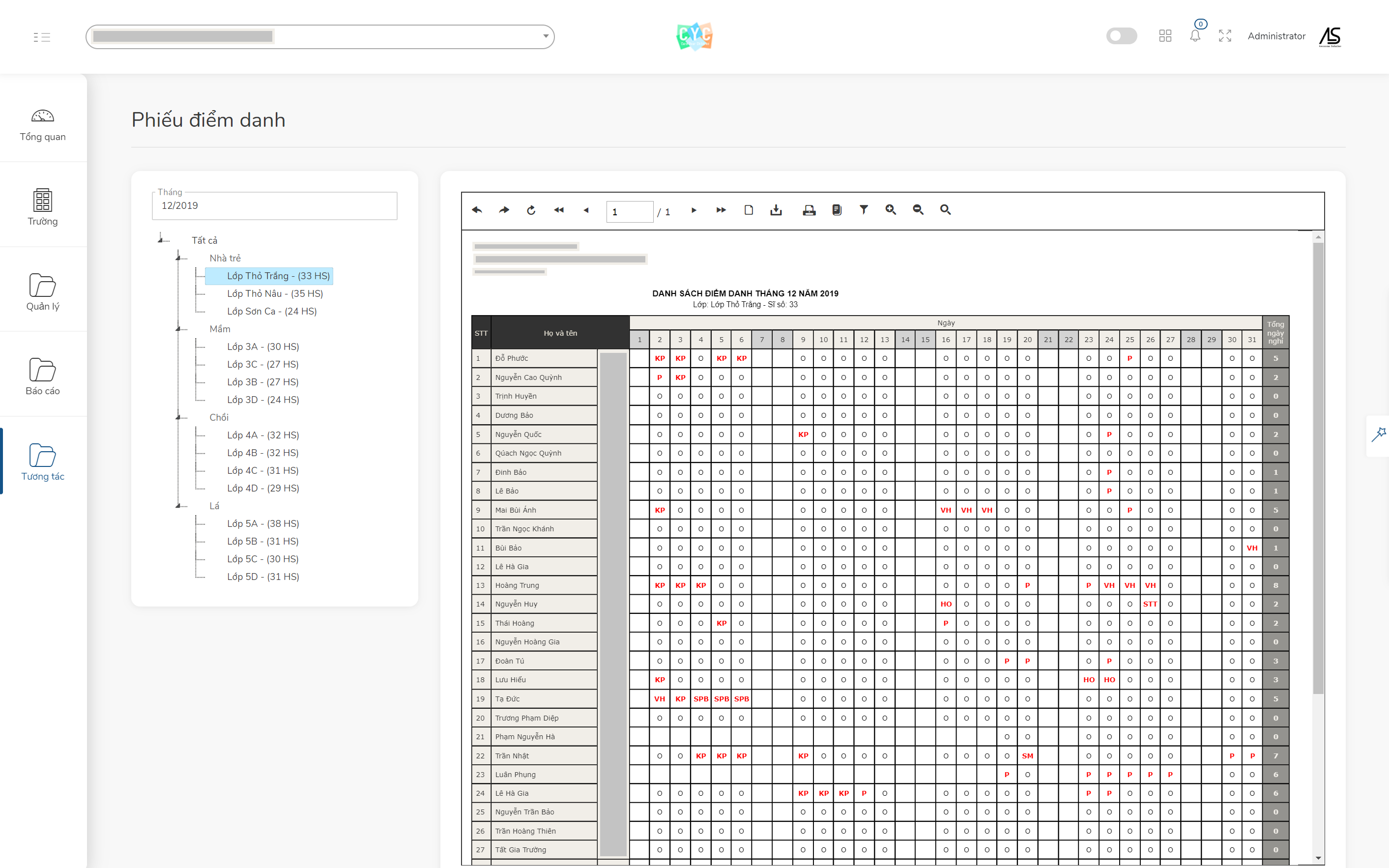Image resolution: width=1389 pixels, height=868 pixels.
Task: Open the top school selector dropdown
Action: pyautogui.click(x=319, y=37)
